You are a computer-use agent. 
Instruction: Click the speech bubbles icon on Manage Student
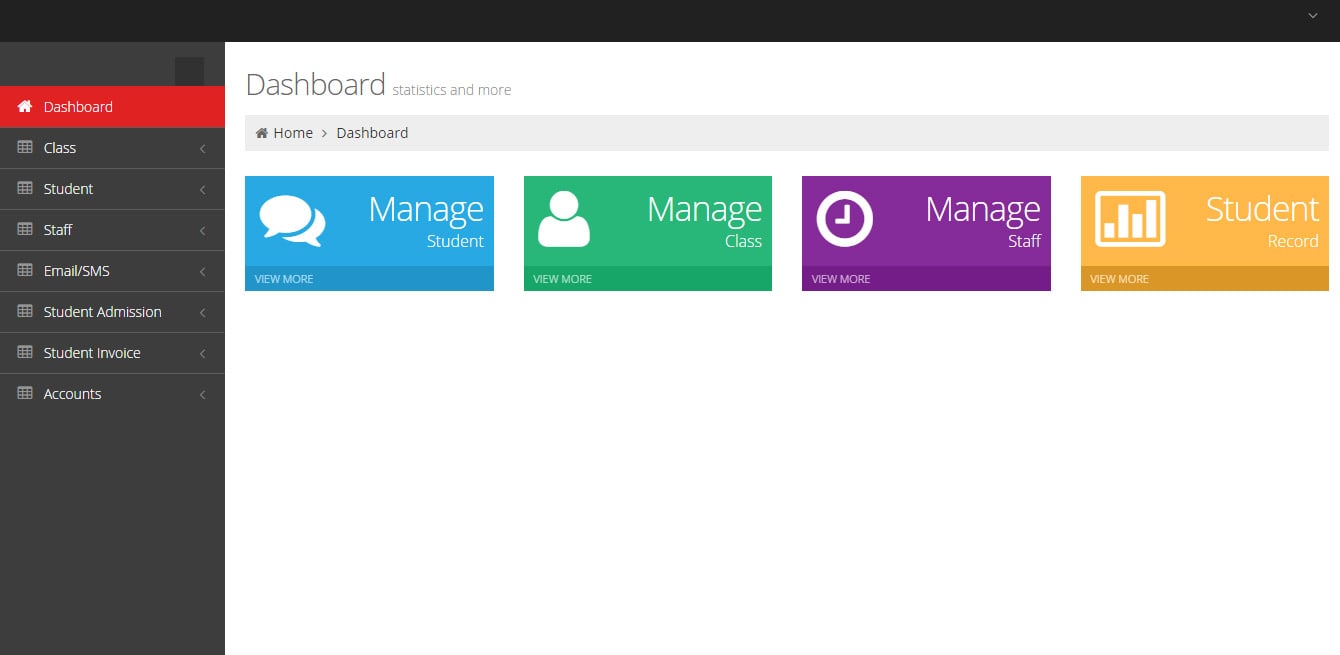[x=292, y=220]
